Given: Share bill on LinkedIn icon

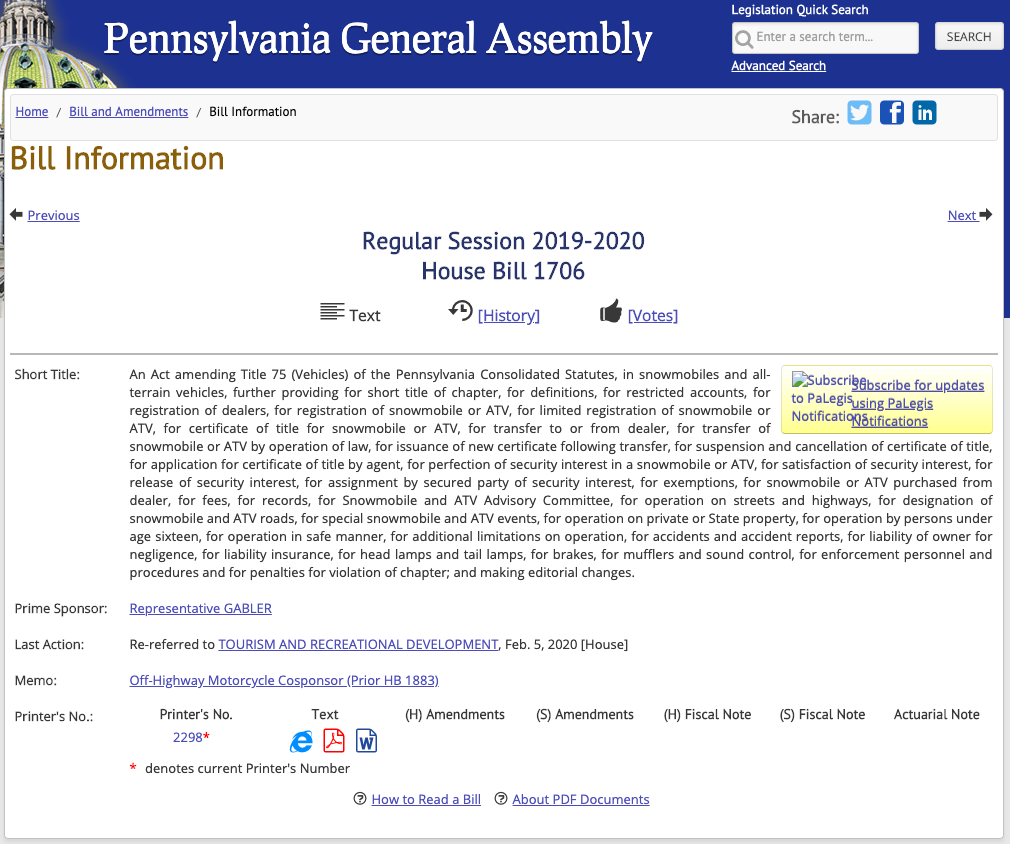Looking at the screenshot, I should click(924, 113).
